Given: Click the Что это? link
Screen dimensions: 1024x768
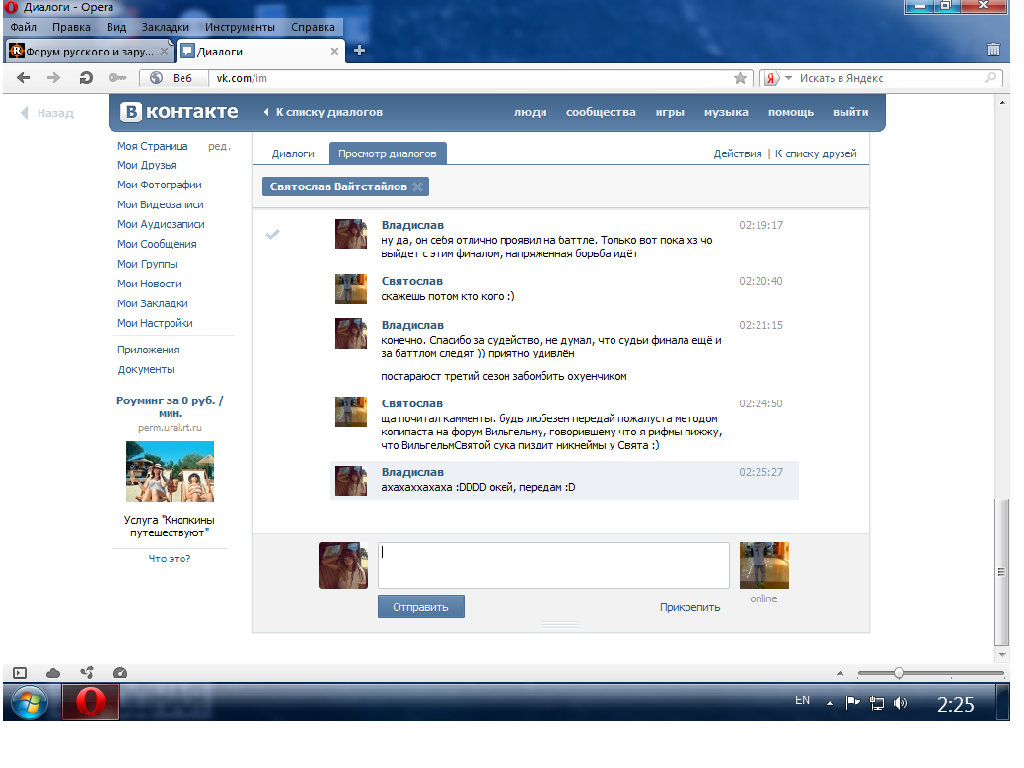Looking at the screenshot, I should point(169,559).
